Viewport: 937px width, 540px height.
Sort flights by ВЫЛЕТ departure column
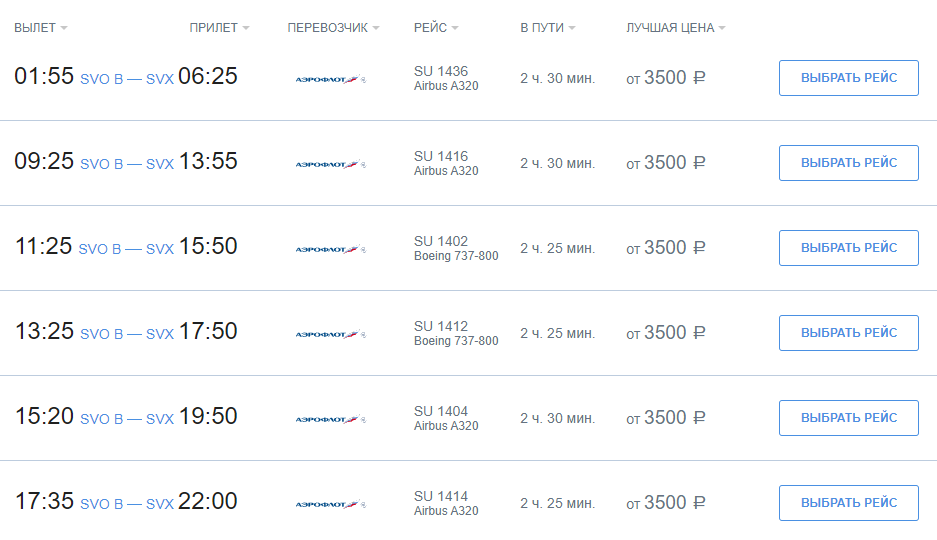pyautogui.click(x=41, y=28)
